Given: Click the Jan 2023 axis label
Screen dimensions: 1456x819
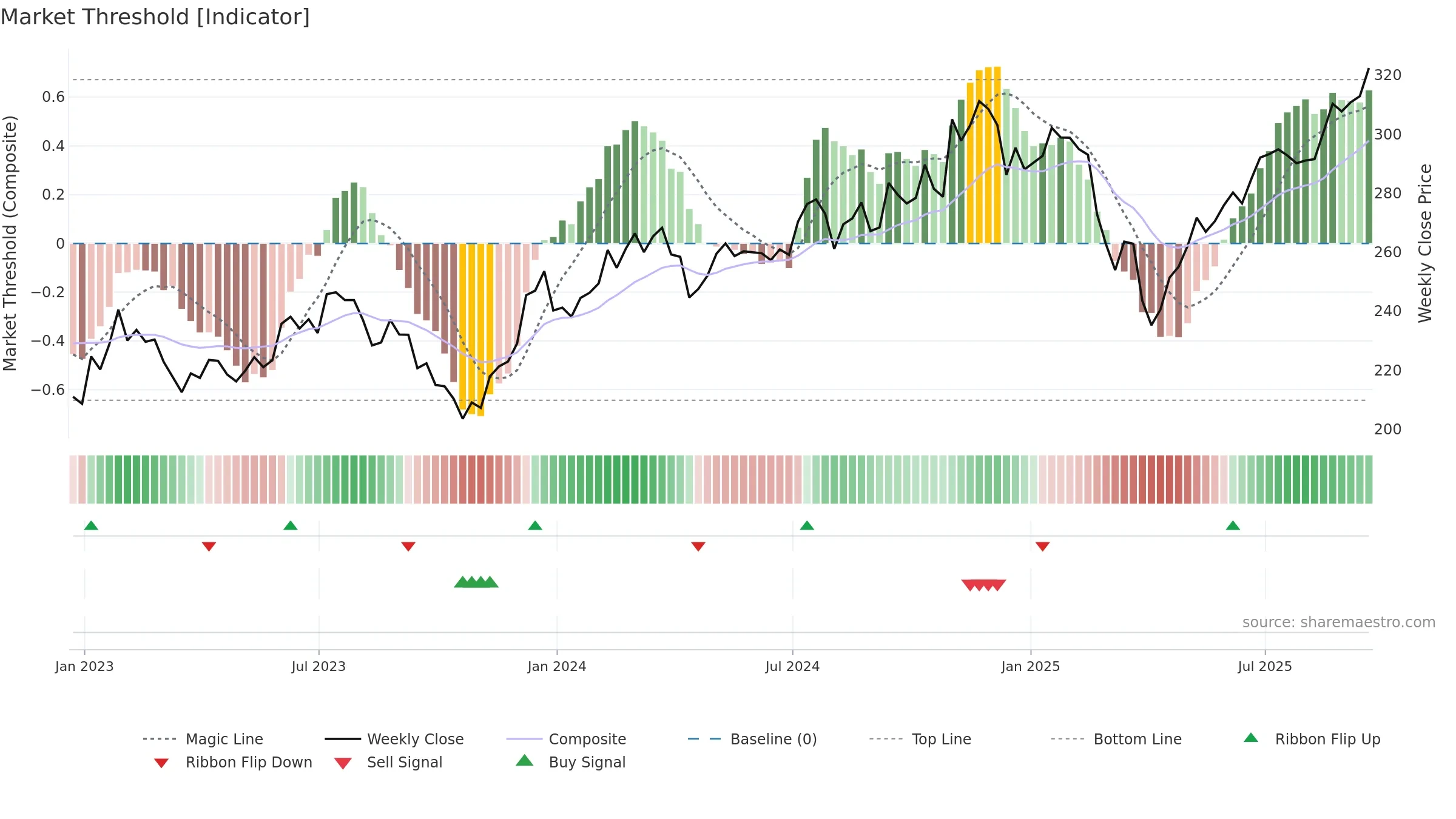Looking at the screenshot, I should point(84,666).
